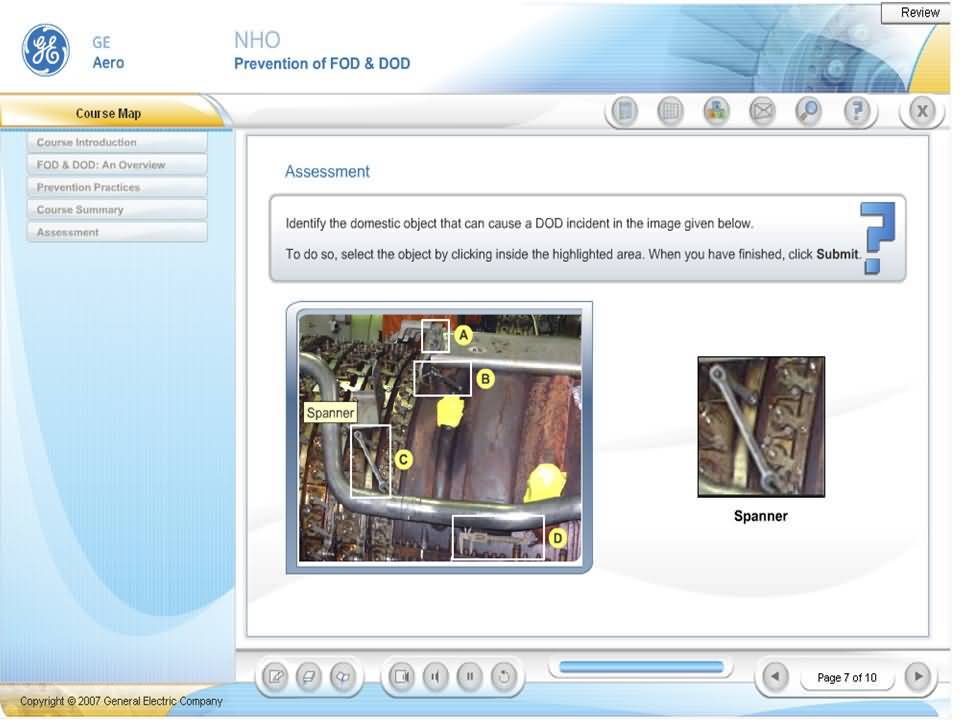Exit course with the X button

(921, 112)
